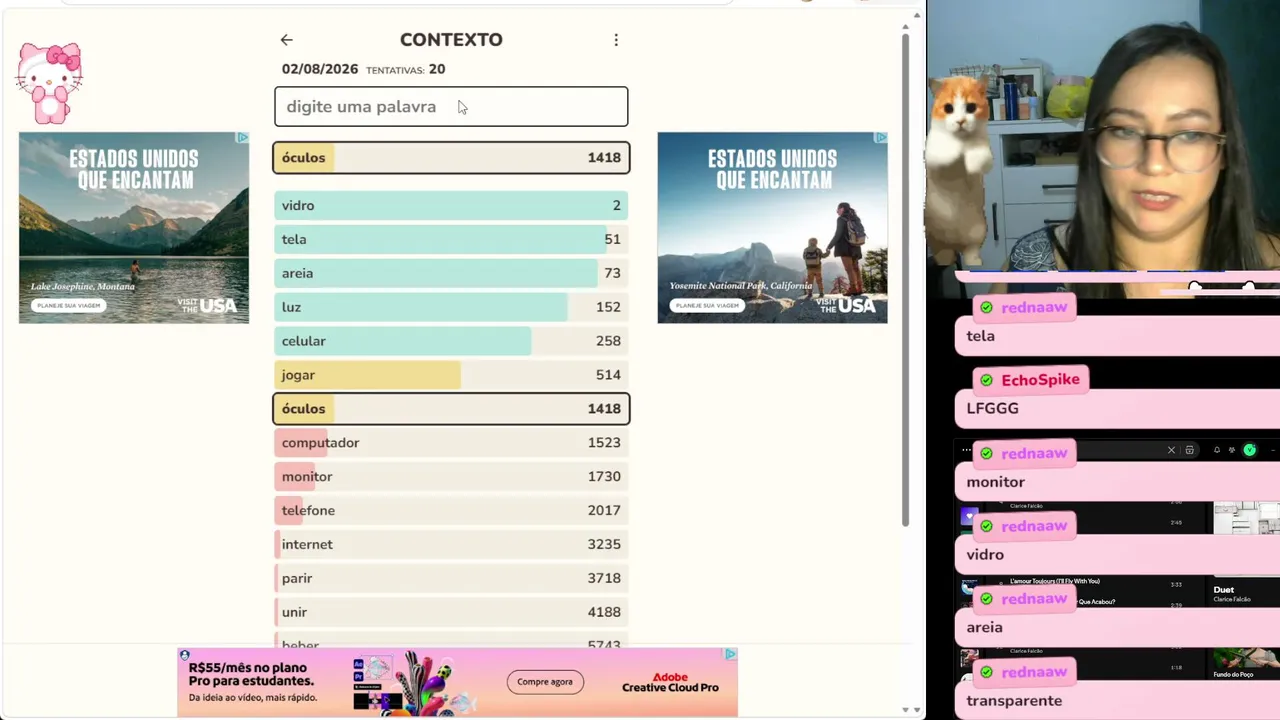
Task: Open the three-dot menu beside CONTEXTO
Action: 616,40
